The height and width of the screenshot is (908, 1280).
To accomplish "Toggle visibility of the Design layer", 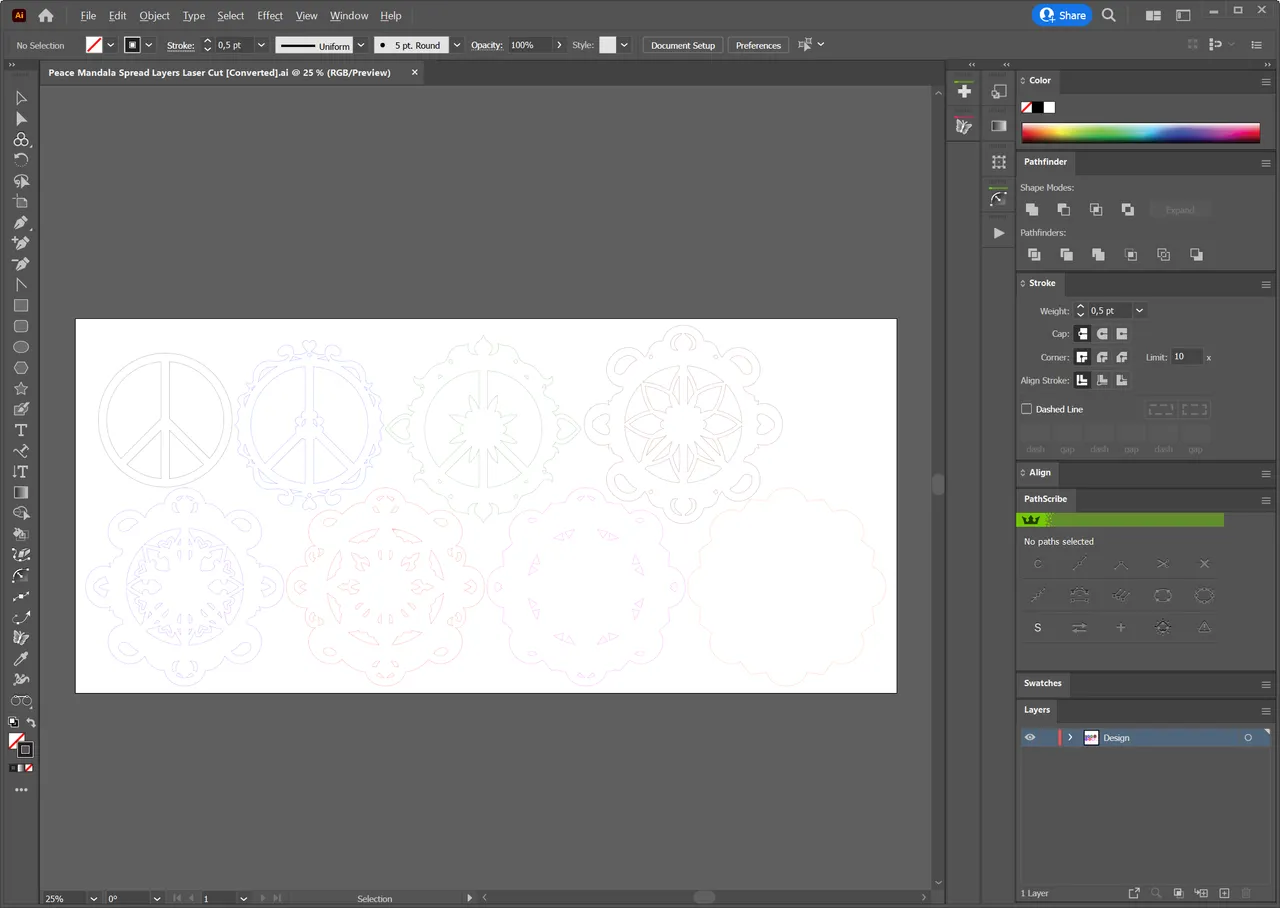I will click(1030, 738).
